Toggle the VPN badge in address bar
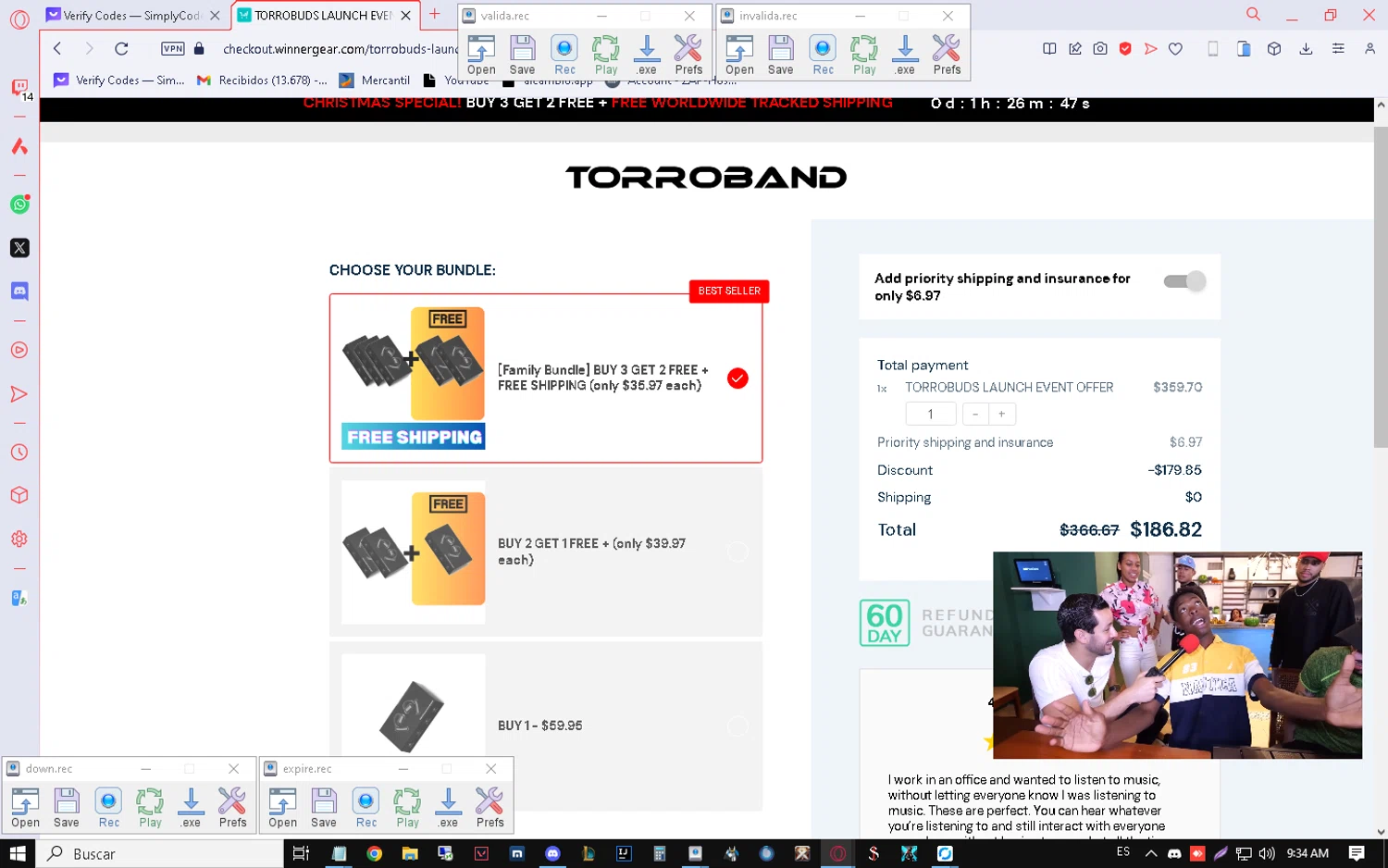 [173, 48]
